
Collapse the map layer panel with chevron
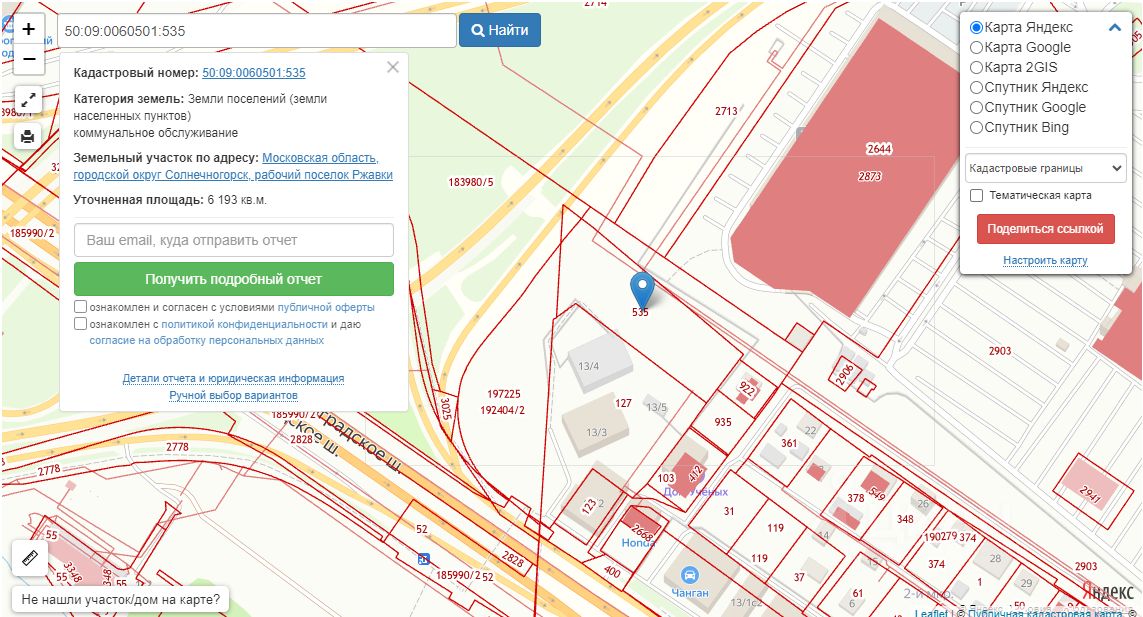coord(1115,28)
